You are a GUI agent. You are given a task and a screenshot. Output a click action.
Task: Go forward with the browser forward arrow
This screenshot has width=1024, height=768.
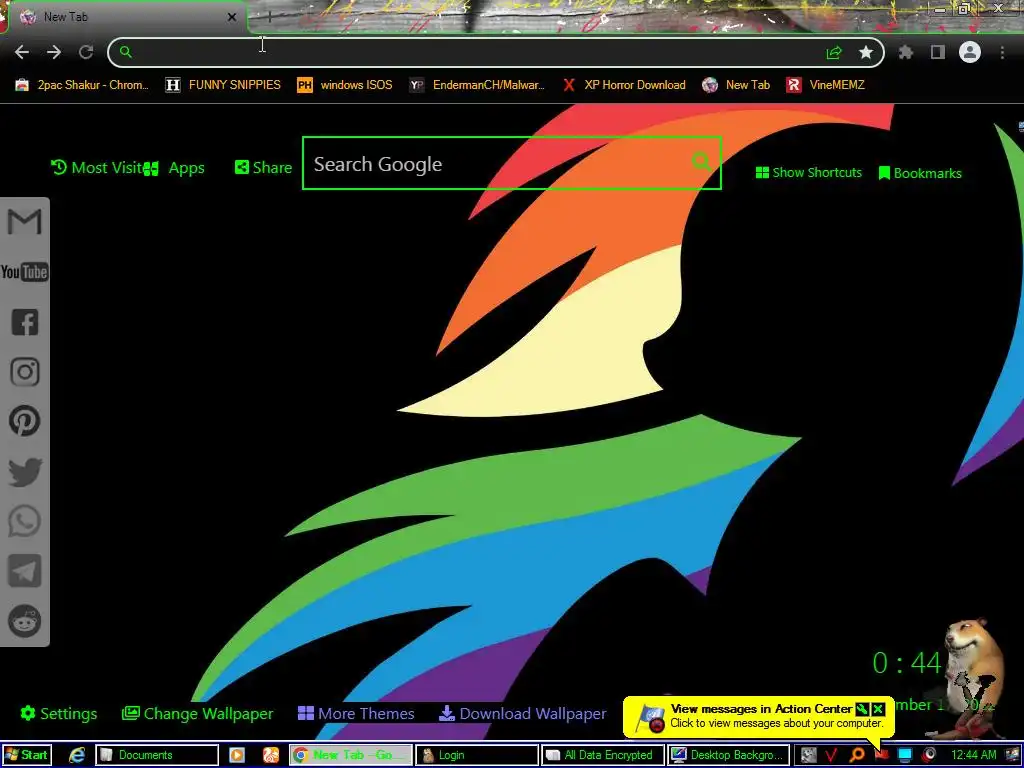54,52
